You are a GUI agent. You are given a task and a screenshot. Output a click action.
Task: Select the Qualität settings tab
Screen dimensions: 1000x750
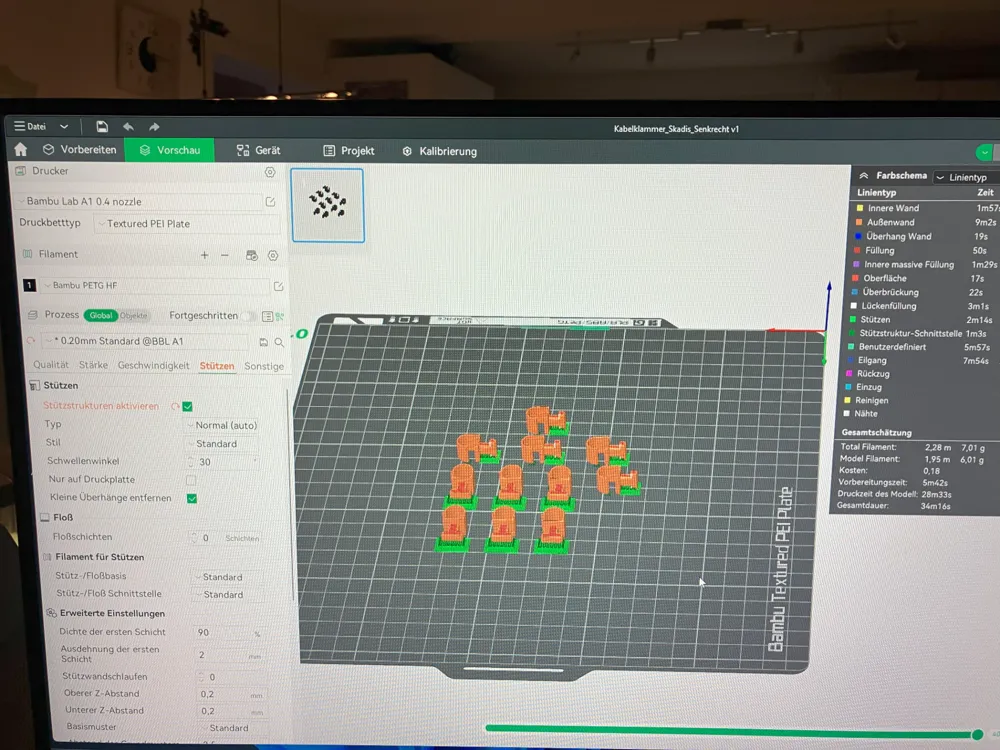tap(50, 365)
